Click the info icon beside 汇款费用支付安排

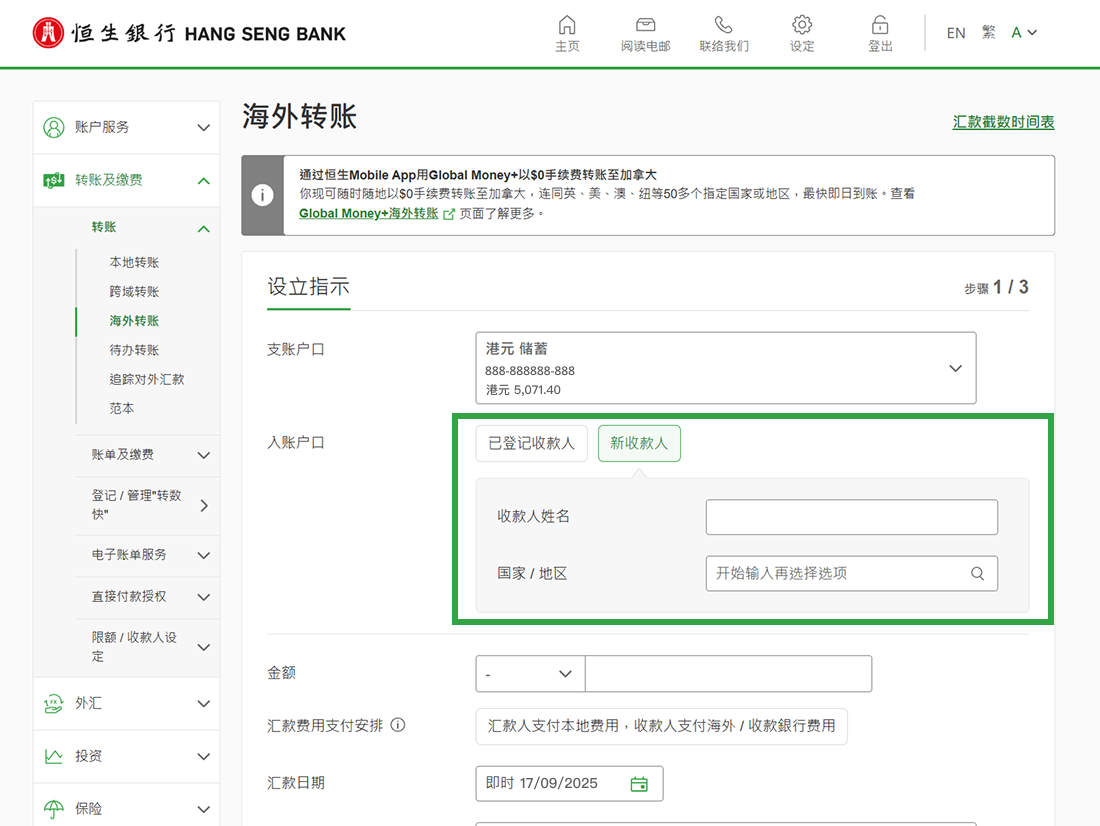click(x=398, y=725)
